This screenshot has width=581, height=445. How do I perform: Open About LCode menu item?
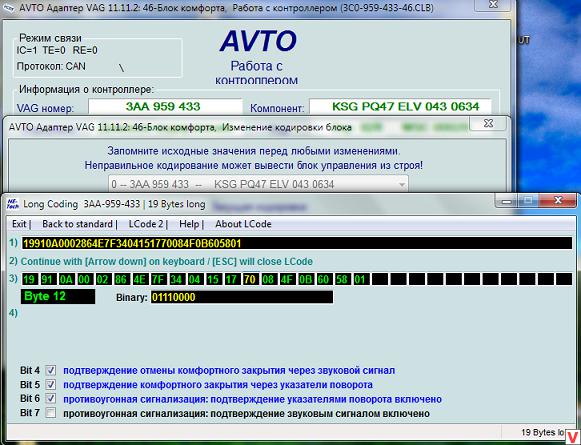(243, 224)
